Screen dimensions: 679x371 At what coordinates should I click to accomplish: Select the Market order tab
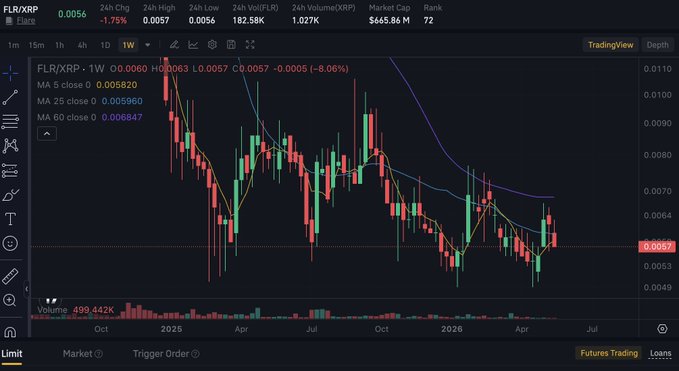[x=78, y=354]
